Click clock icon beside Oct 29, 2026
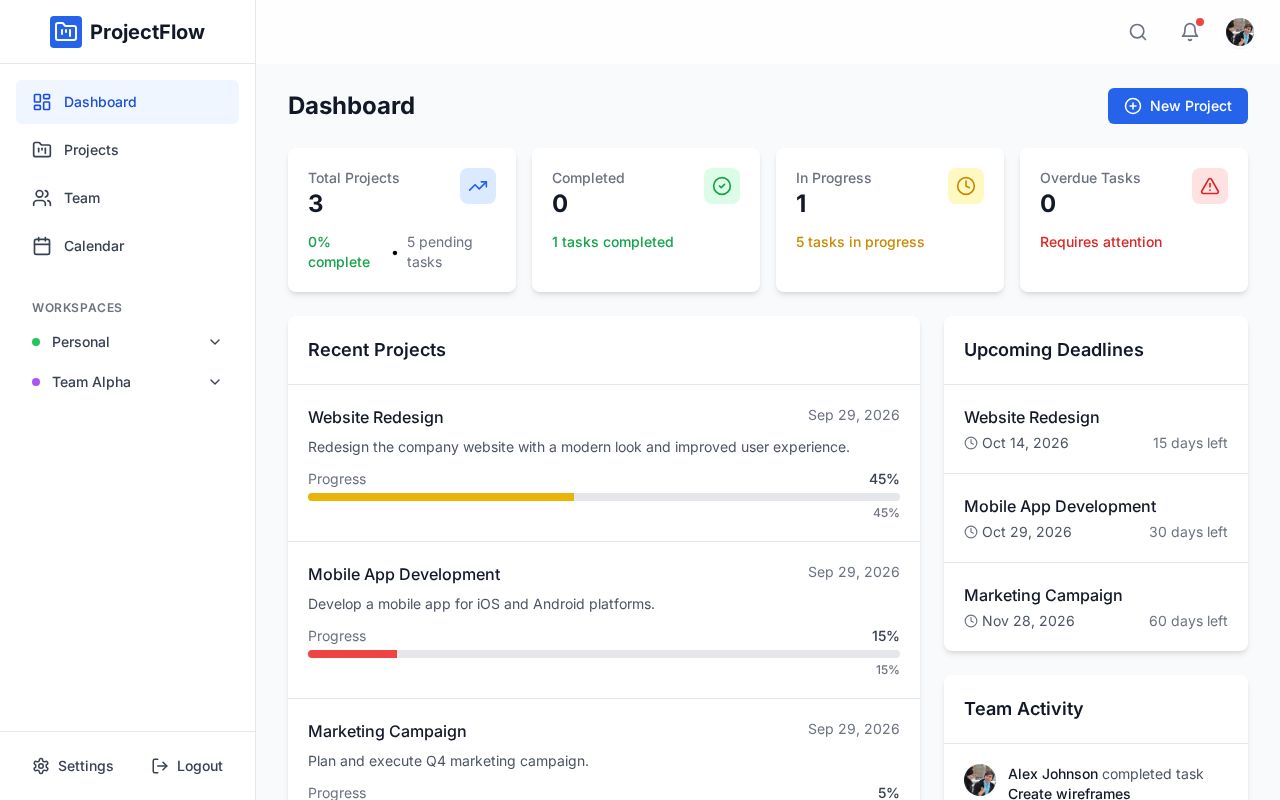 pyautogui.click(x=971, y=532)
